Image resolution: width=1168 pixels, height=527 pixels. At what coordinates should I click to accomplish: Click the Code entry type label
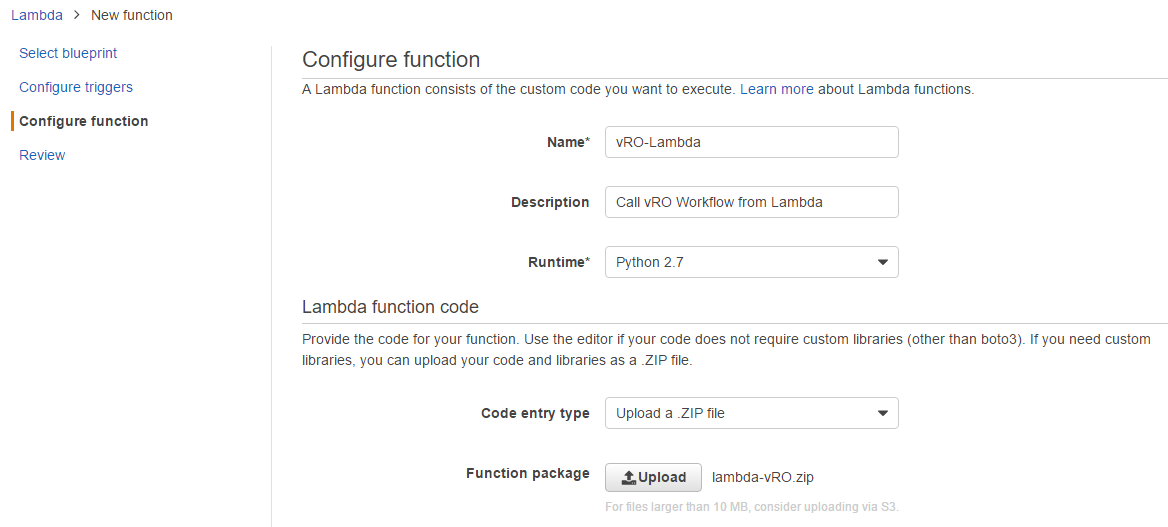[535, 413]
